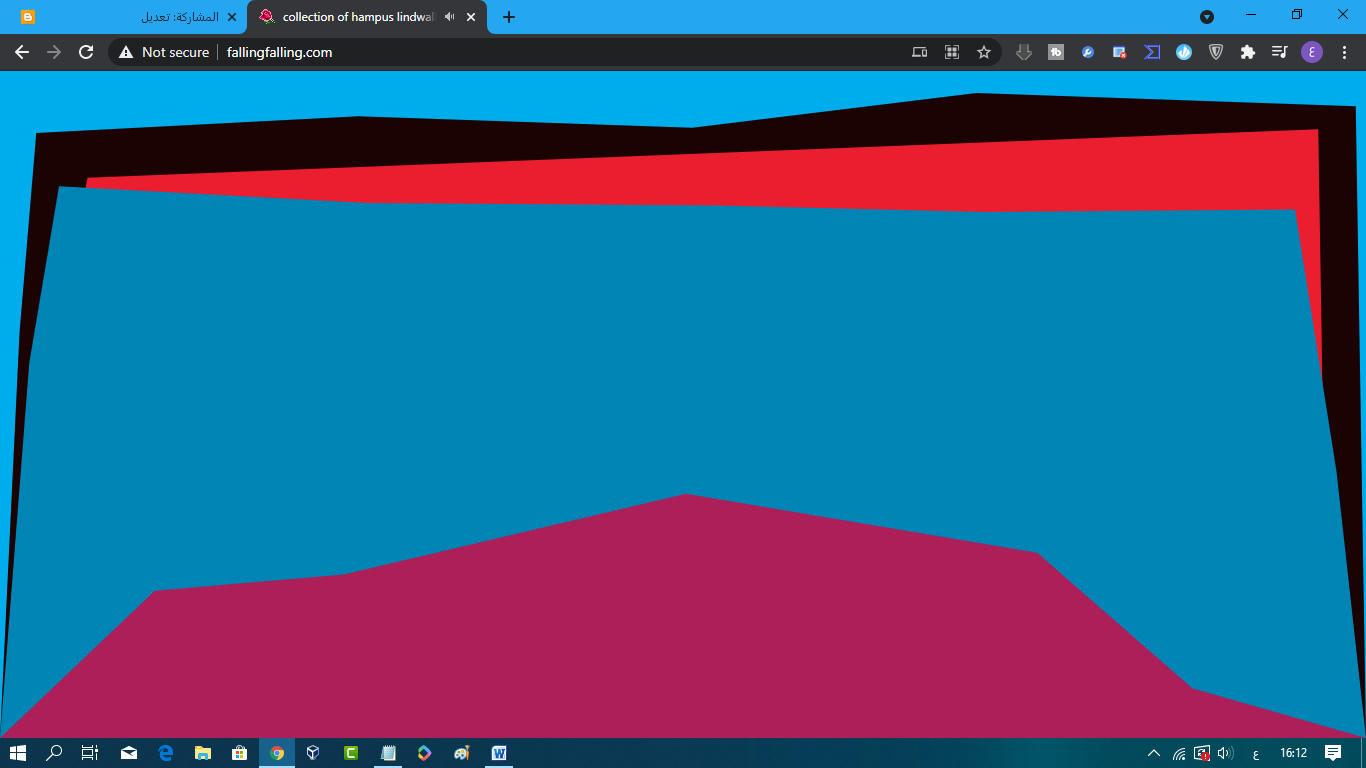Open VirtualBox cube icon on taskbar
Viewport: 1366px width, 768px height.
point(313,753)
